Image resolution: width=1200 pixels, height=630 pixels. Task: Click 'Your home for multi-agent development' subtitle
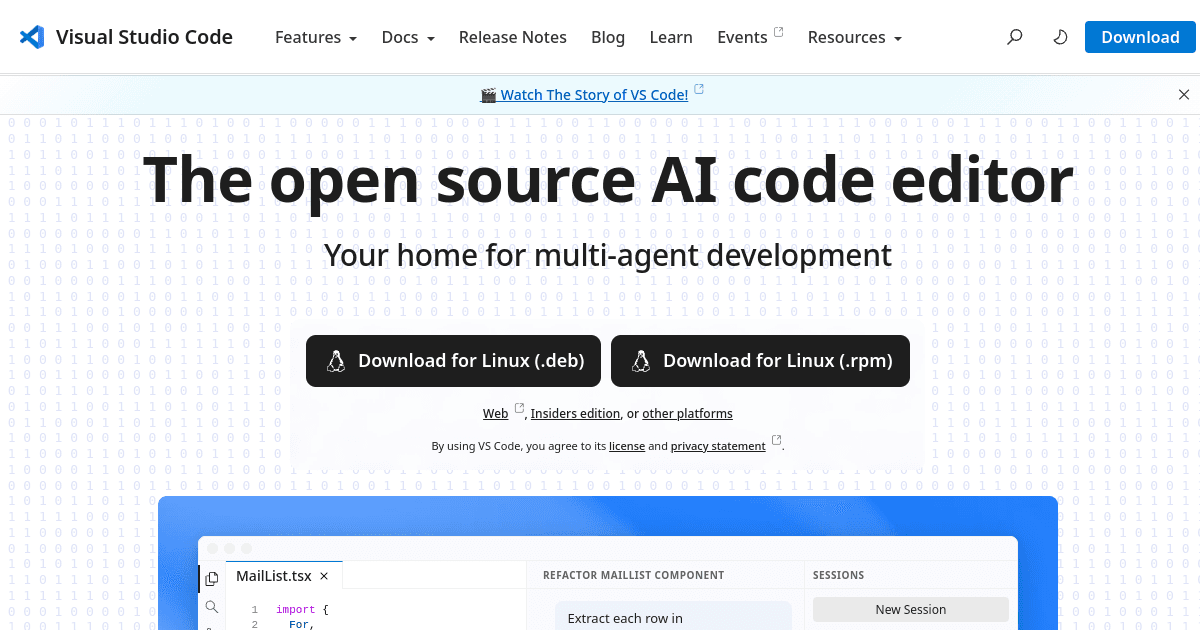(608, 255)
